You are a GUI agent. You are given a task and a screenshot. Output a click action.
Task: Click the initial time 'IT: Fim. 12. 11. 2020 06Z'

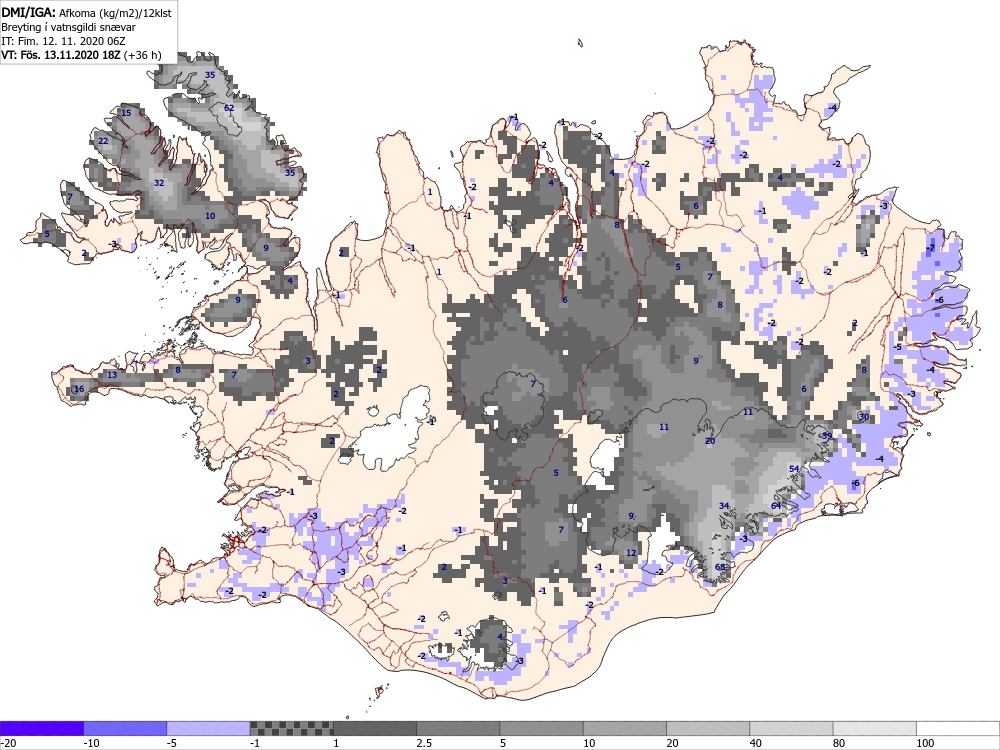[64, 41]
